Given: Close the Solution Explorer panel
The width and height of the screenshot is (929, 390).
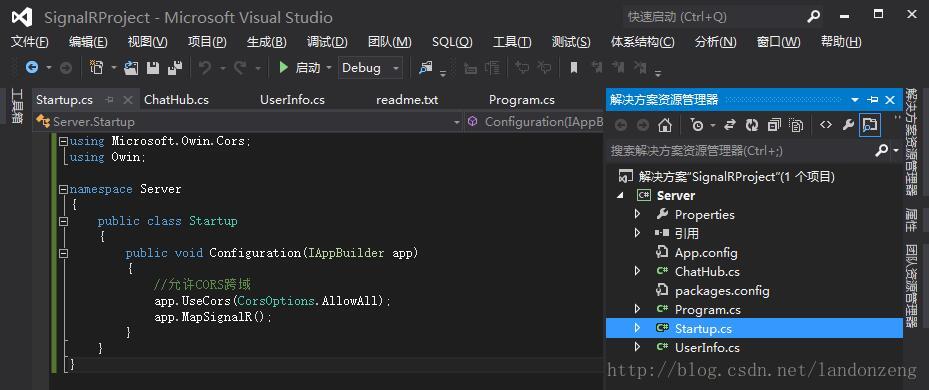Looking at the screenshot, I should [x=889, y=100].
